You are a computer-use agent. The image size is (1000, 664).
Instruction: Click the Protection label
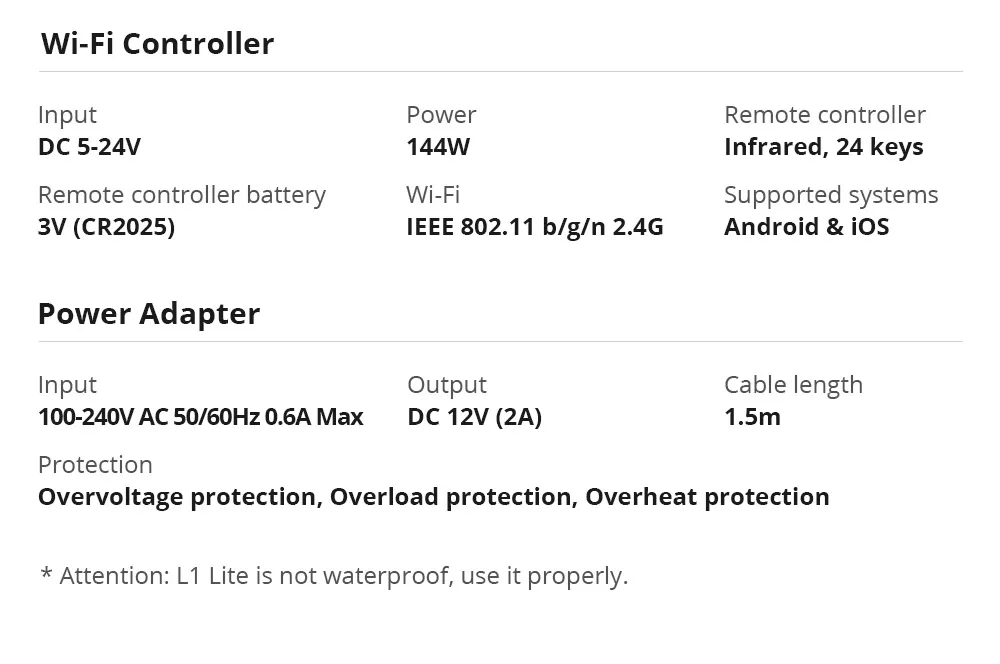[x=95, y=465]
